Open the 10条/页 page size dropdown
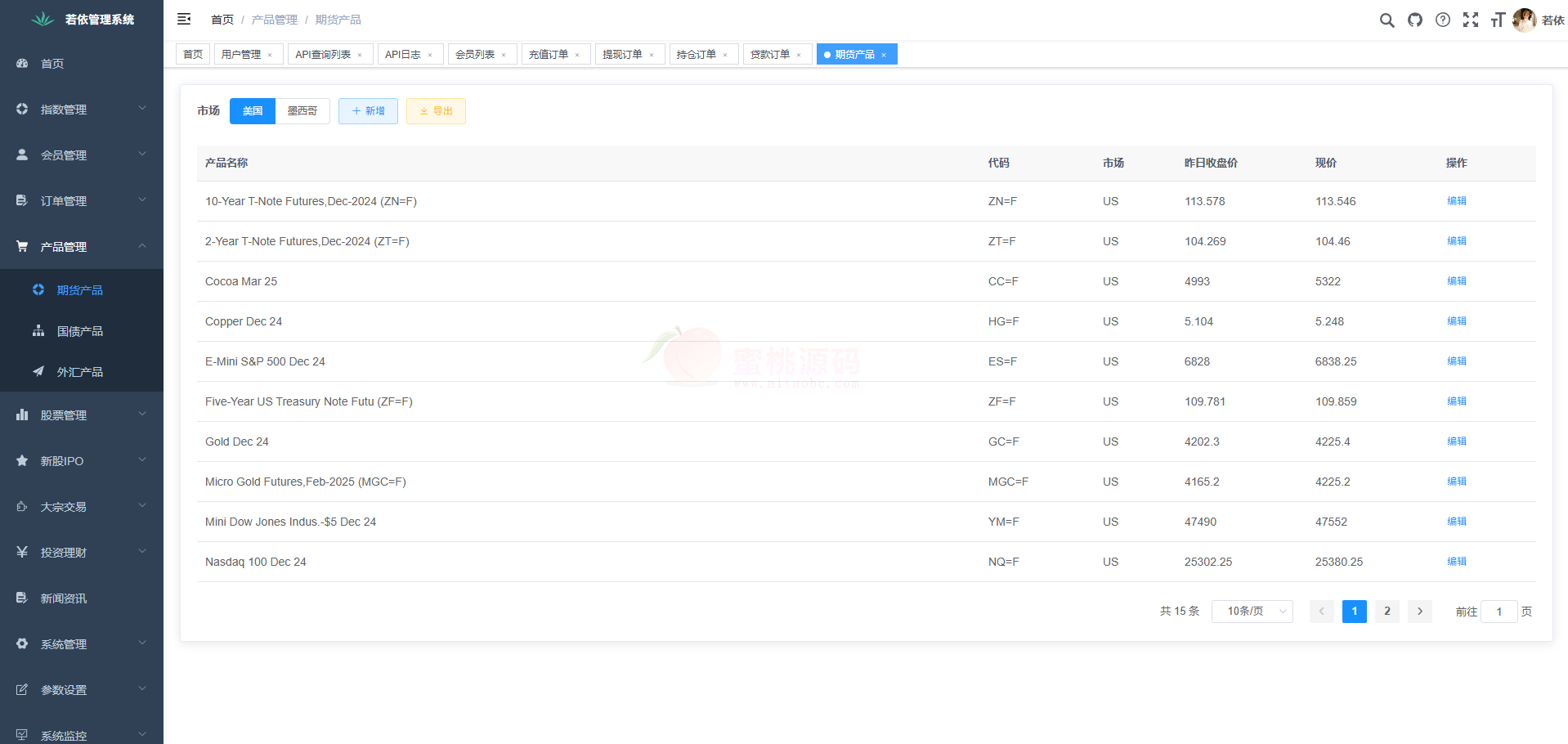Image resolution: width=1568 pixels, height=744 pixels. pyautogui.click(x=1252, y=612)
